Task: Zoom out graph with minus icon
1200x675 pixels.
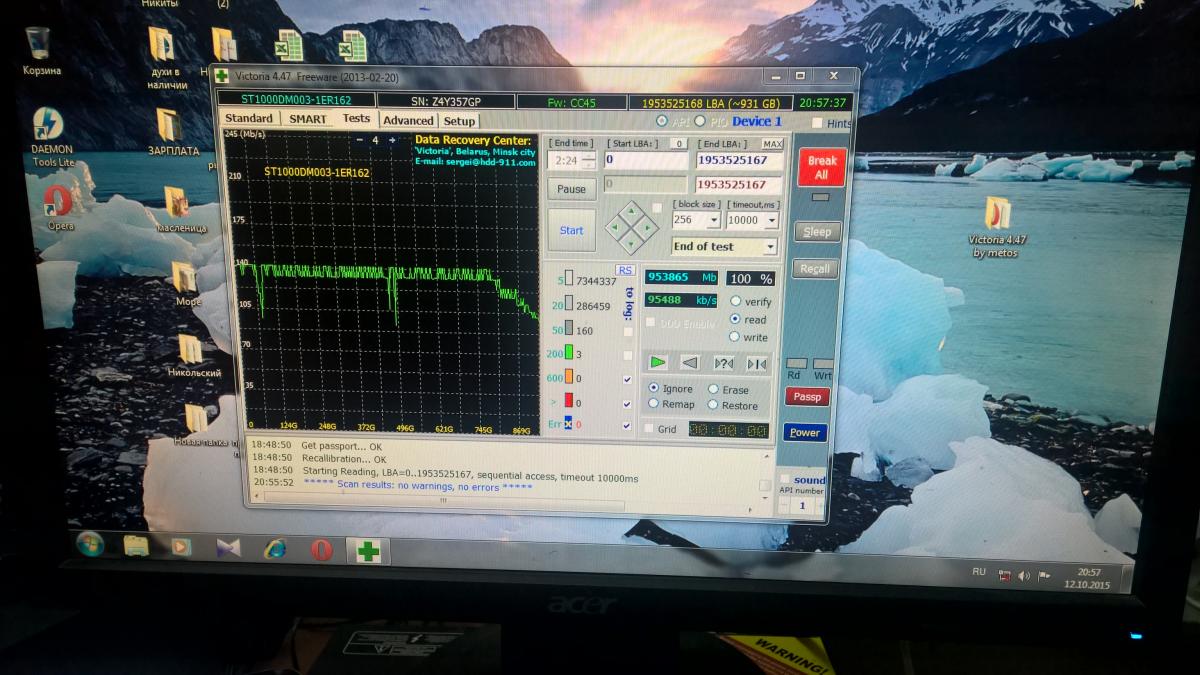Action: (361, 140)
